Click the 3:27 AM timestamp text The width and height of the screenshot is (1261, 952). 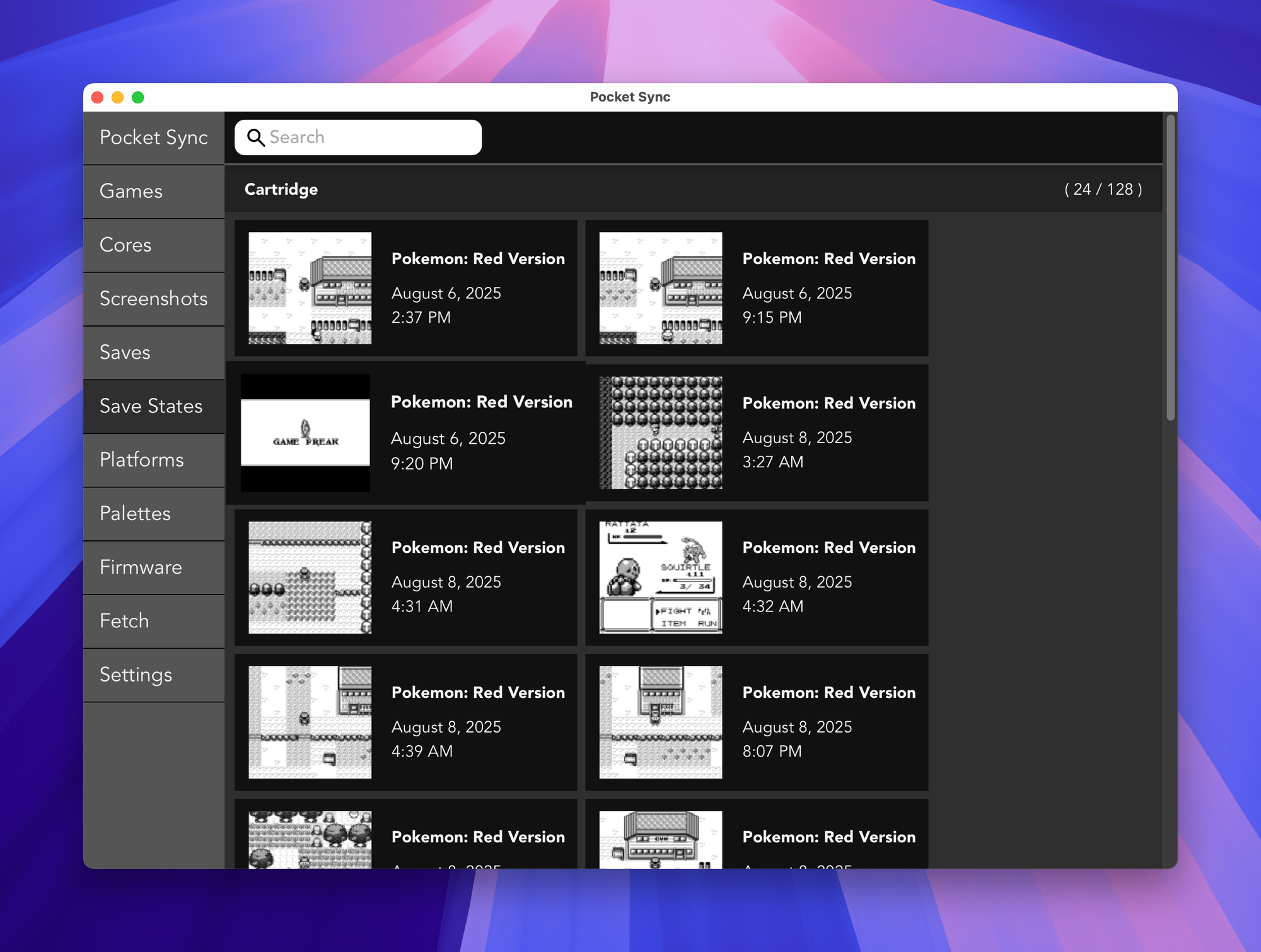(x=773, y=461)
